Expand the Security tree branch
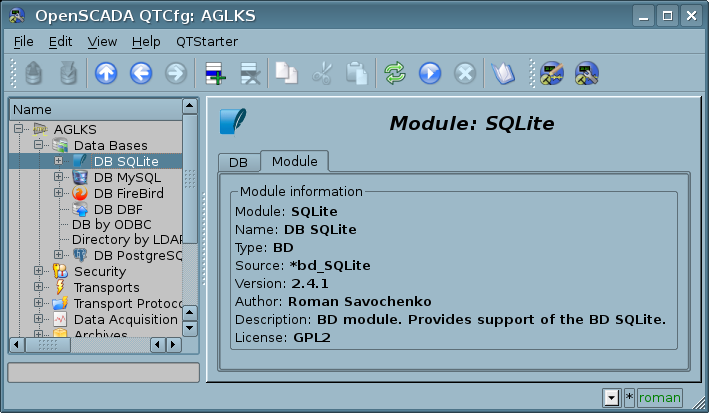Image resolution: width=709 pixels, height=413 pixels. pos(38,271)
